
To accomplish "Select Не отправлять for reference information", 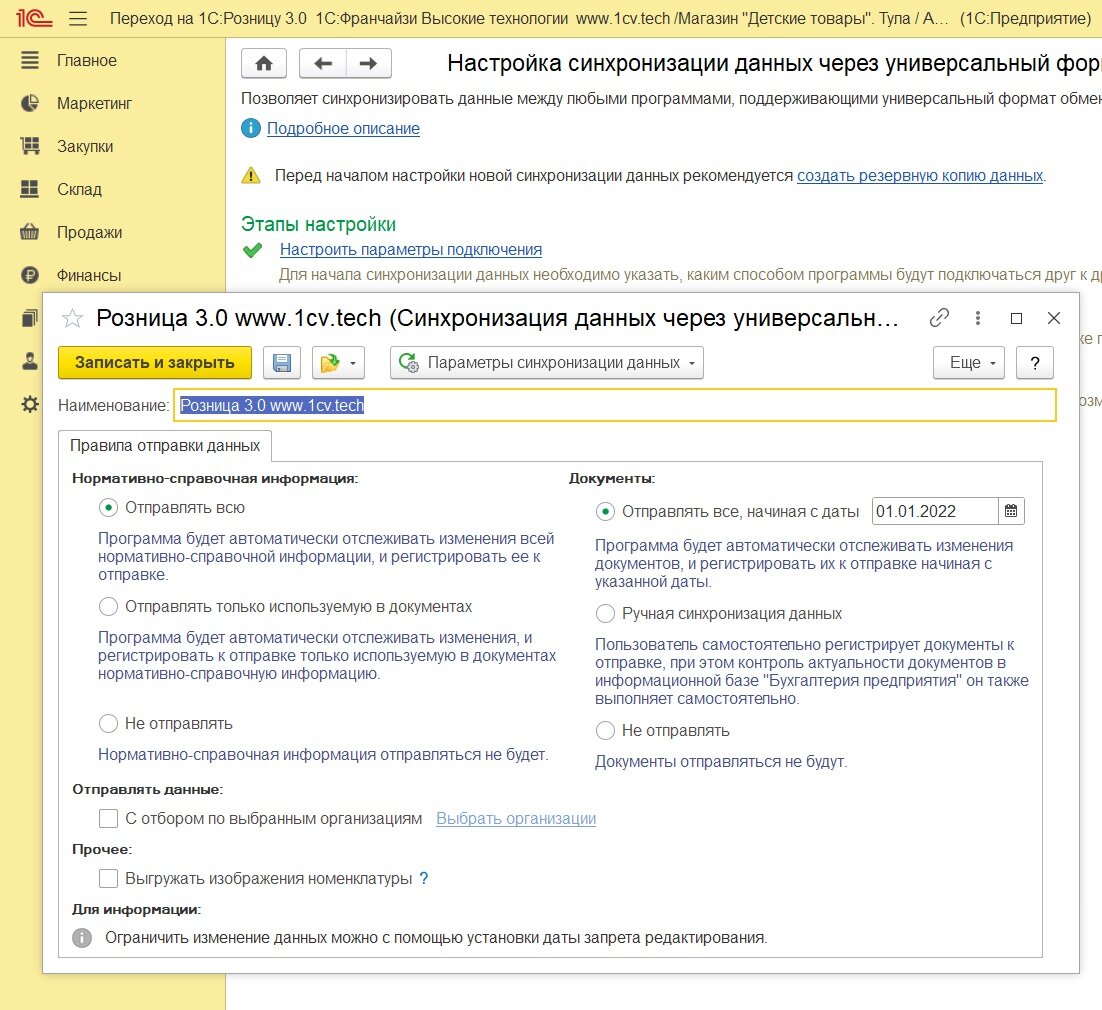I will click(108, 723).
